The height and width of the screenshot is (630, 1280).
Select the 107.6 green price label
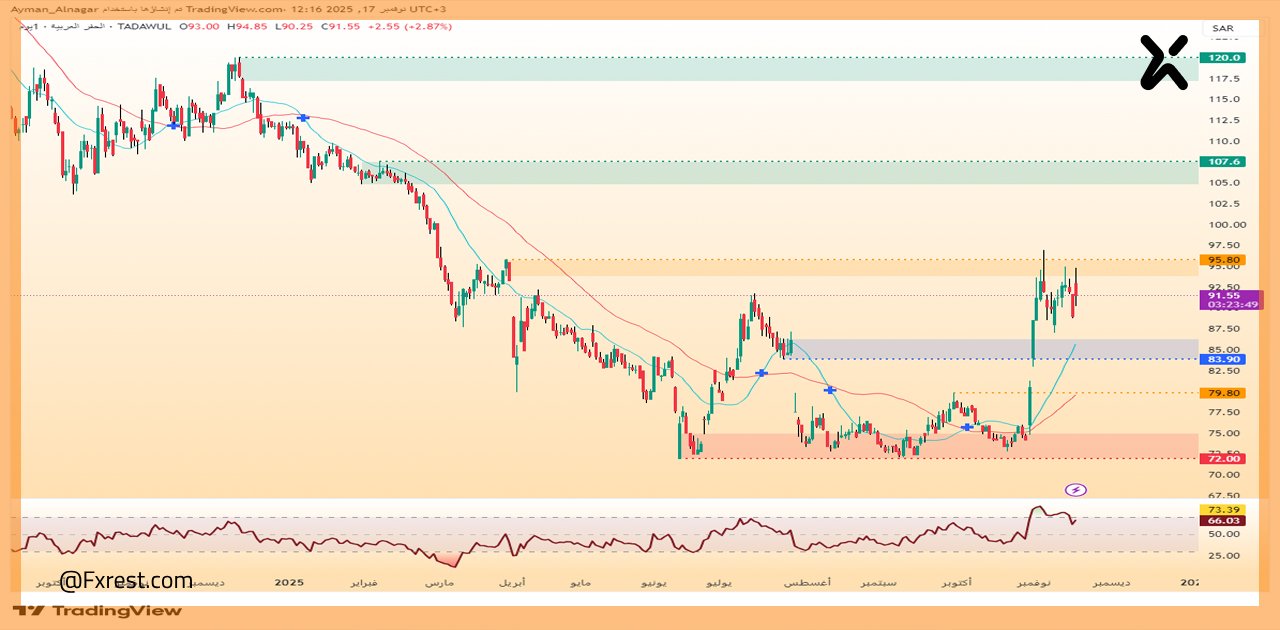click(x=1223, y=161)
